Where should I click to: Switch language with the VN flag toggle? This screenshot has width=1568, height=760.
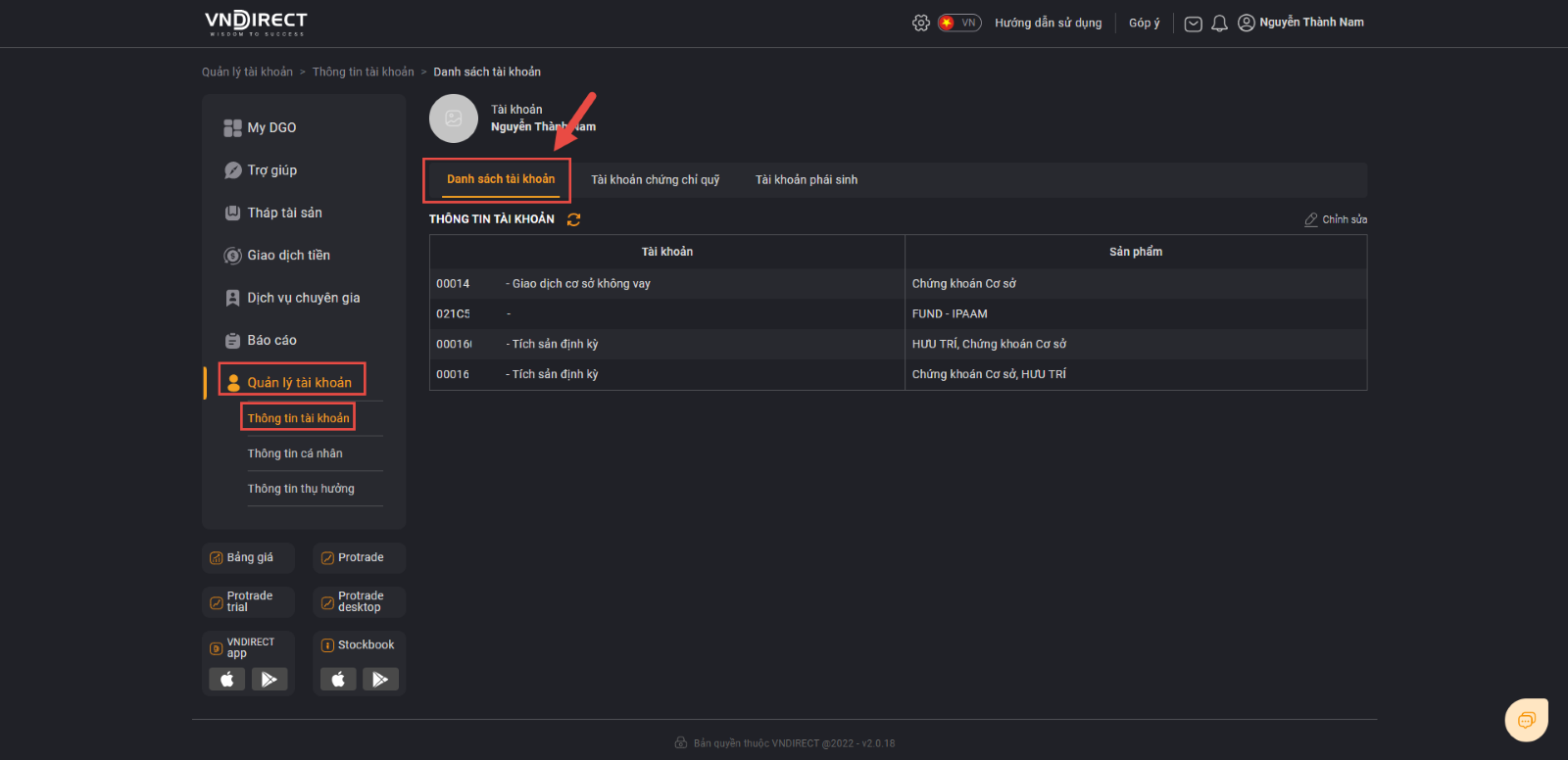(x=959, y=23)
